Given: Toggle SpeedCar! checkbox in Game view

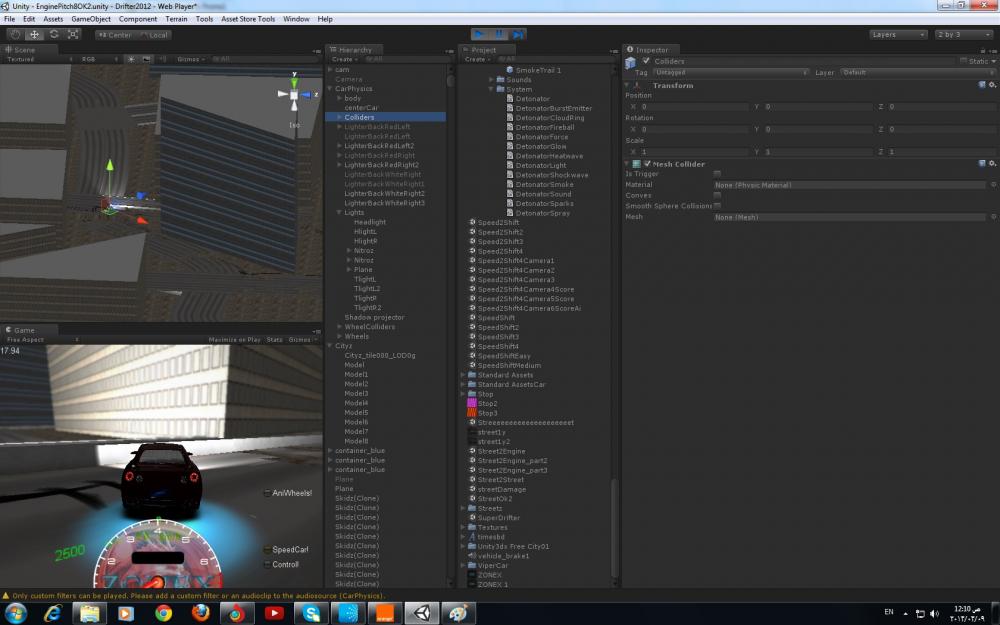Looking at the screenshot, I should point(267,550).
